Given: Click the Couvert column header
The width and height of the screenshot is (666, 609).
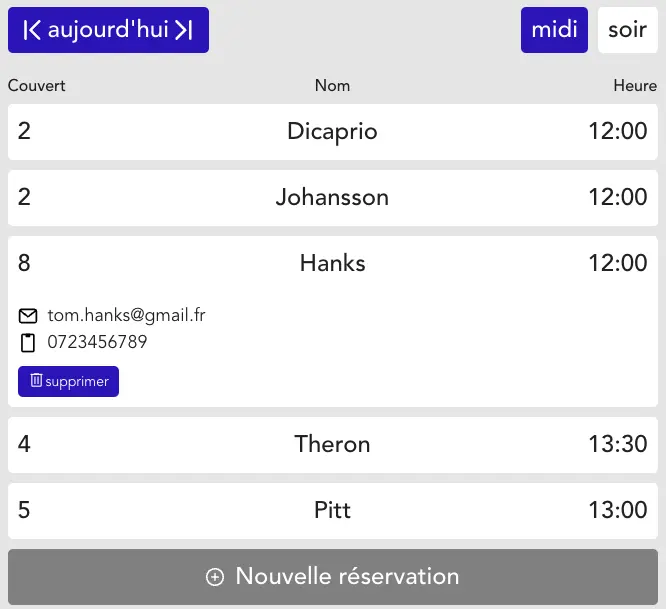Looking at the screenshot, I should pos(37,86).
